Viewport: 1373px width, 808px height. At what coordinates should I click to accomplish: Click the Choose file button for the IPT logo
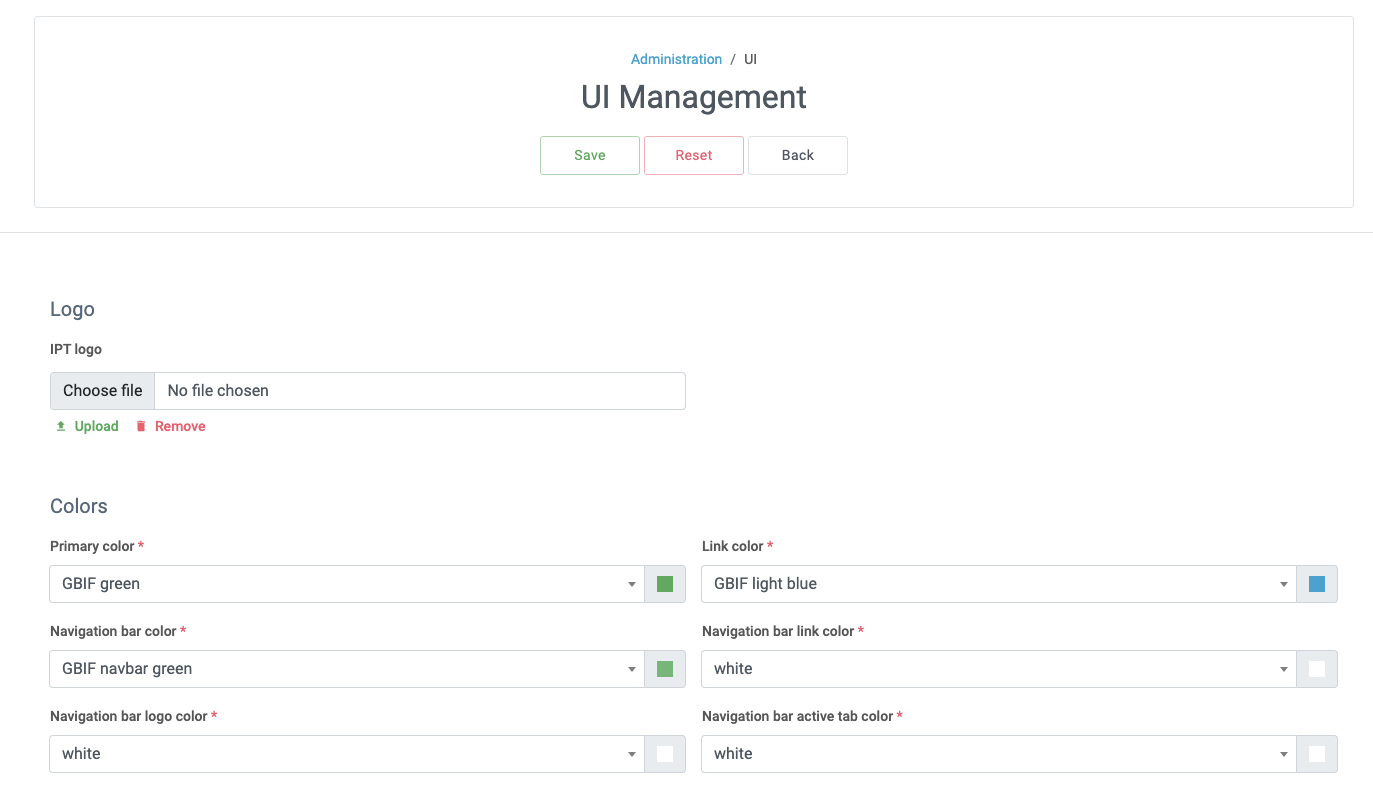[x=101, y=390]
